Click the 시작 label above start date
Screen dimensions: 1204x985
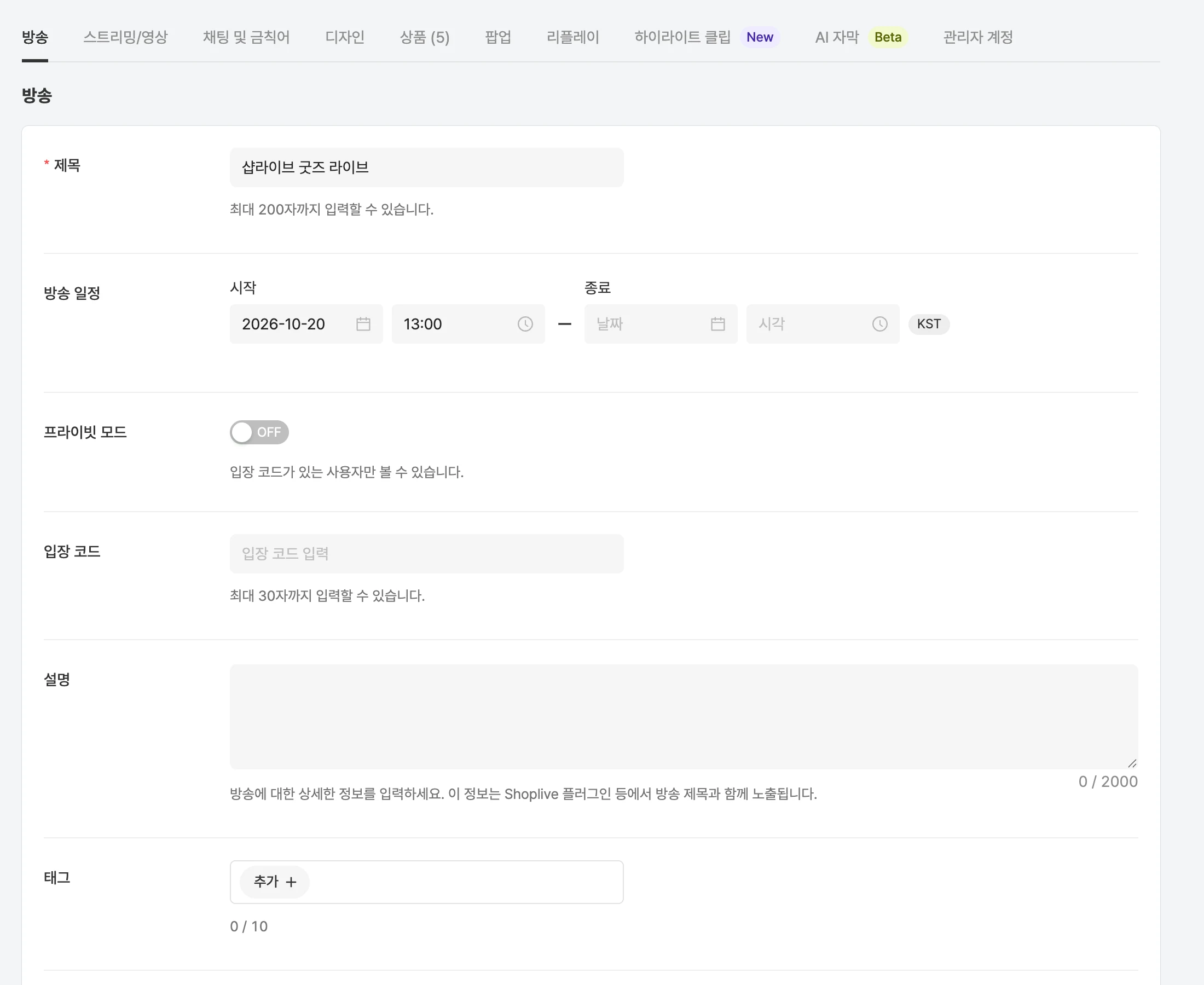[x=243, y=288]
